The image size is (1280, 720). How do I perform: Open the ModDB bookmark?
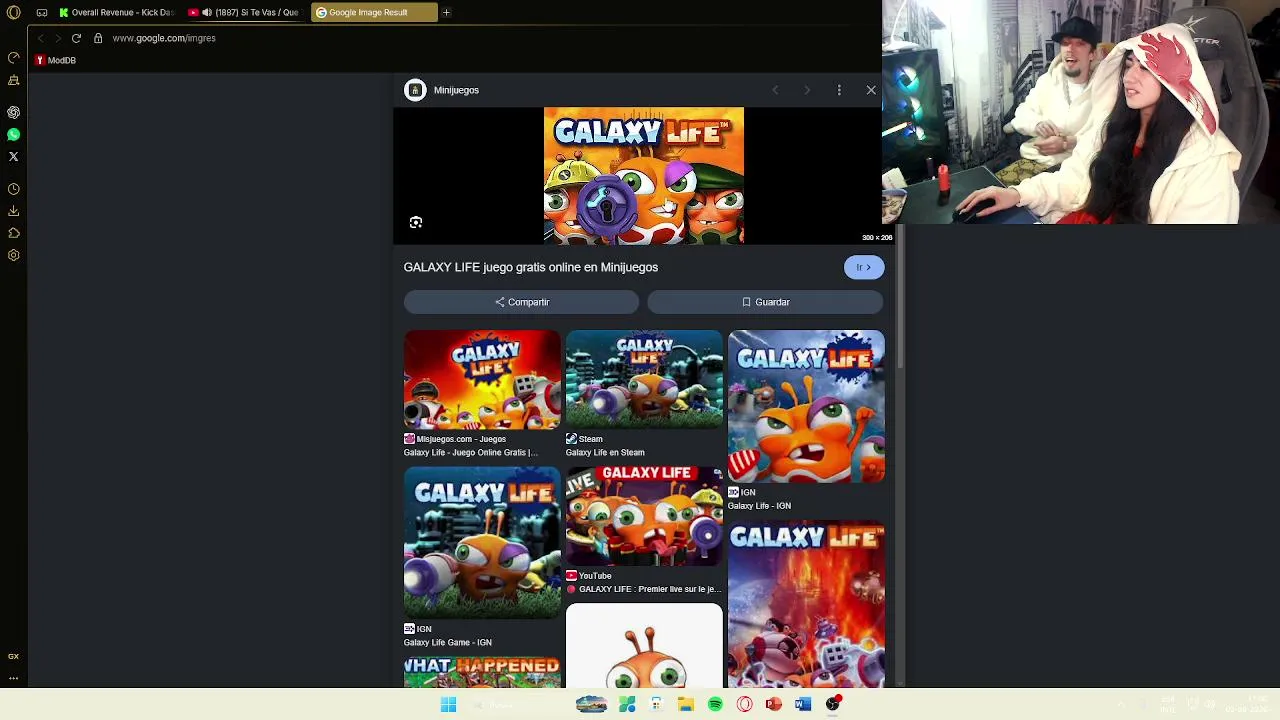point(55,60)
